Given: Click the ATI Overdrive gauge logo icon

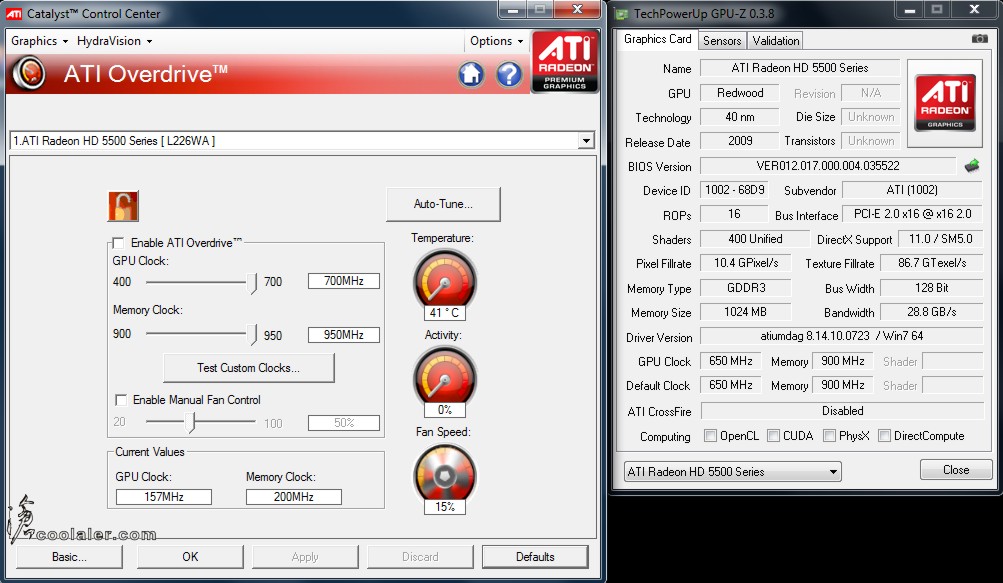Looking at the screenshot, I should pos(29,73).
